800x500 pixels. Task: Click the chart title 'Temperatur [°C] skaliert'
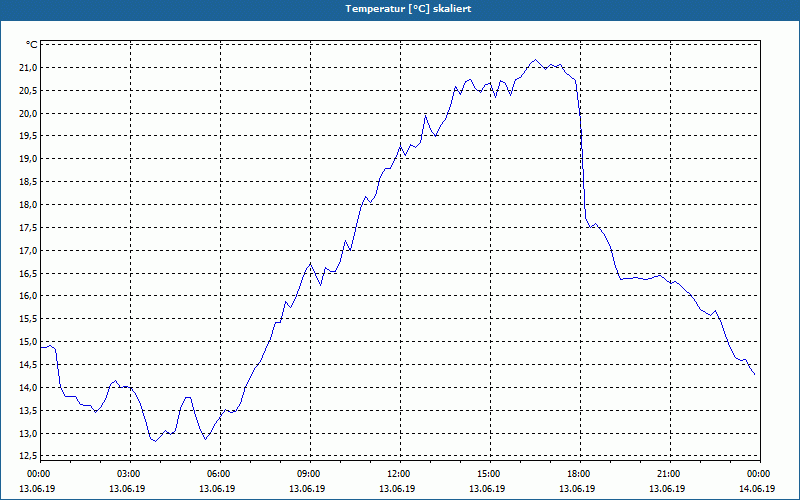coord(408,9)
